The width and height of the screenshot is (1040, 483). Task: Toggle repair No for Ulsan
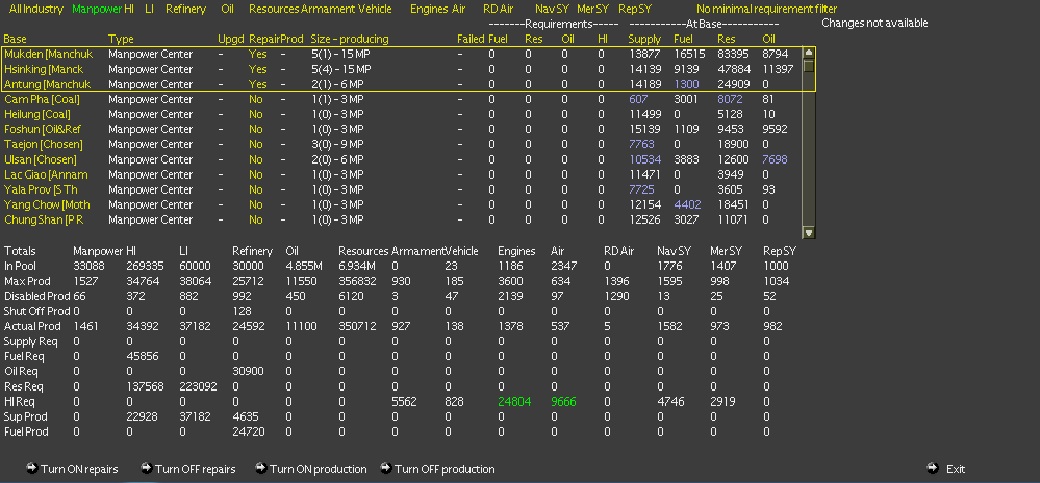(255, 159)
